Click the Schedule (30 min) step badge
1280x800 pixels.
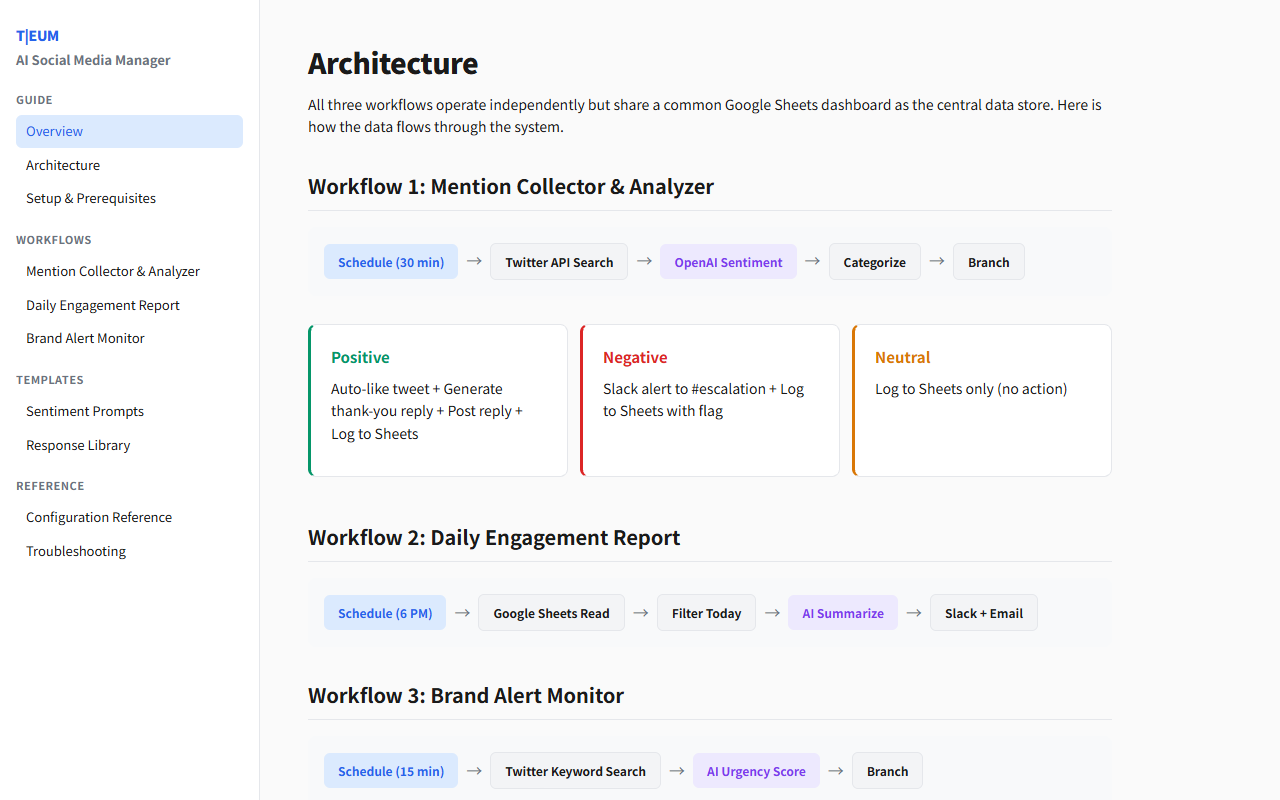click(x=391, y=261)
